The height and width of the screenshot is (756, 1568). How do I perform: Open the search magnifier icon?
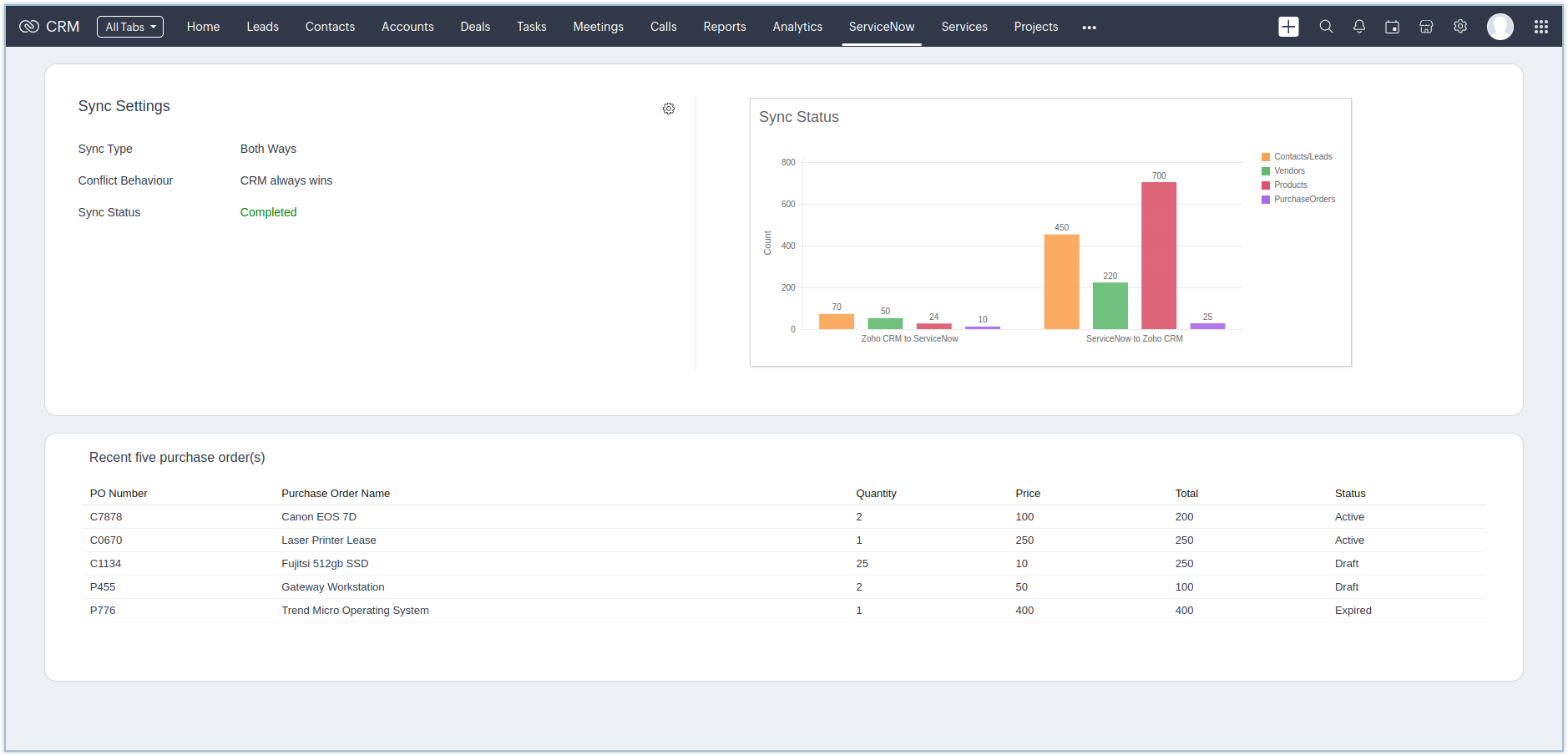[1326, 27]
